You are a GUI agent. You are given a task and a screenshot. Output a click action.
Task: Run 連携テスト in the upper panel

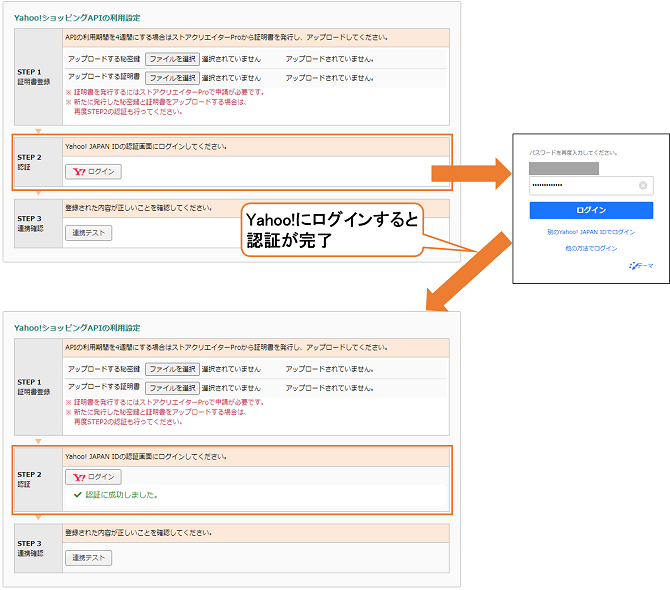(x=88, y=233)
